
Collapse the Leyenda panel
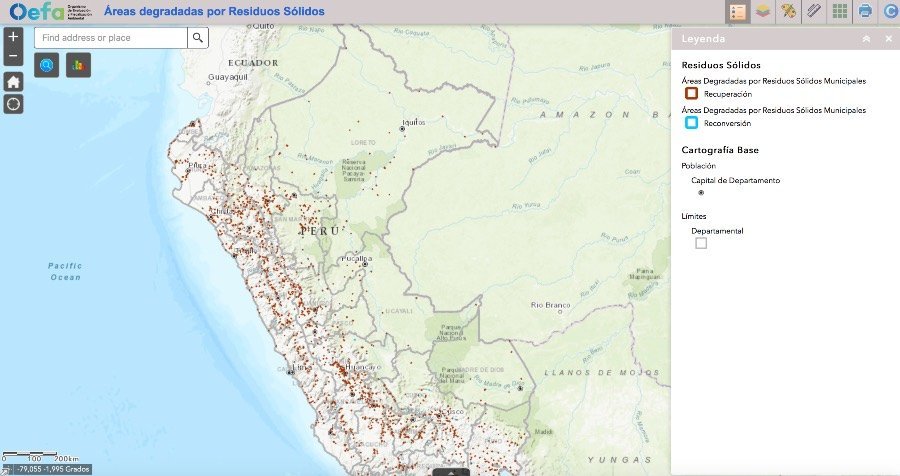[x=867, y=39]
